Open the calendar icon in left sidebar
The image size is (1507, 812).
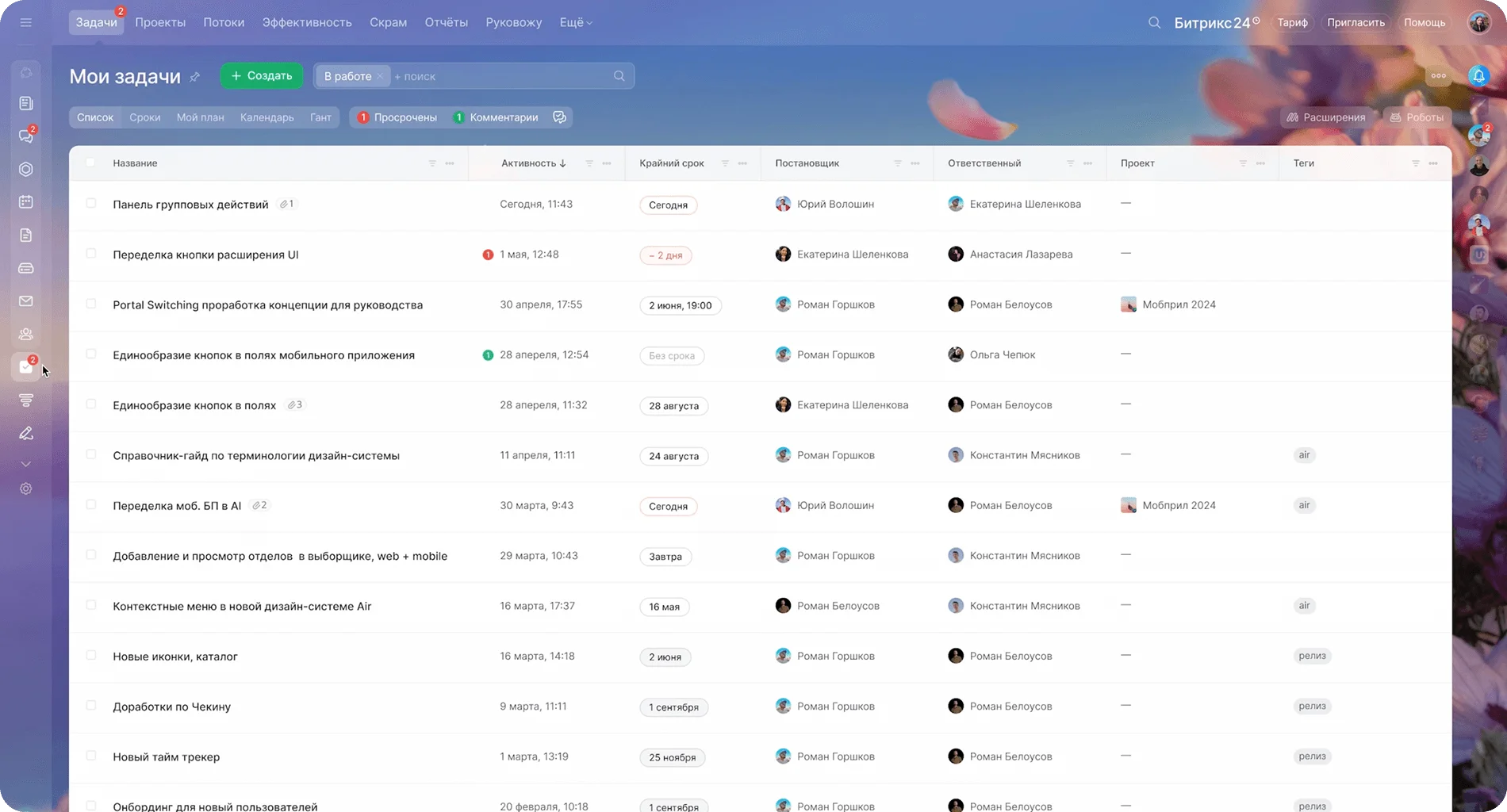pyautogui.click(x=25, y=201)
